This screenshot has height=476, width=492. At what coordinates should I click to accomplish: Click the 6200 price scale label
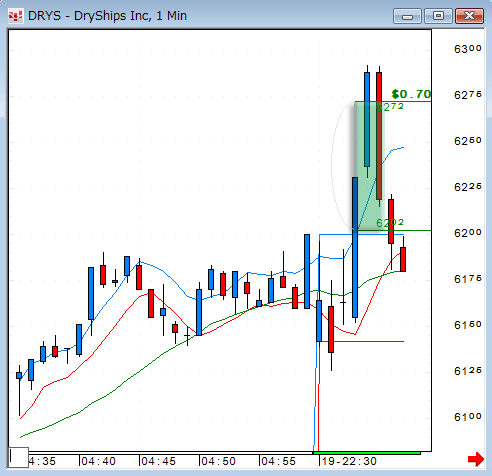pos(468,233)
